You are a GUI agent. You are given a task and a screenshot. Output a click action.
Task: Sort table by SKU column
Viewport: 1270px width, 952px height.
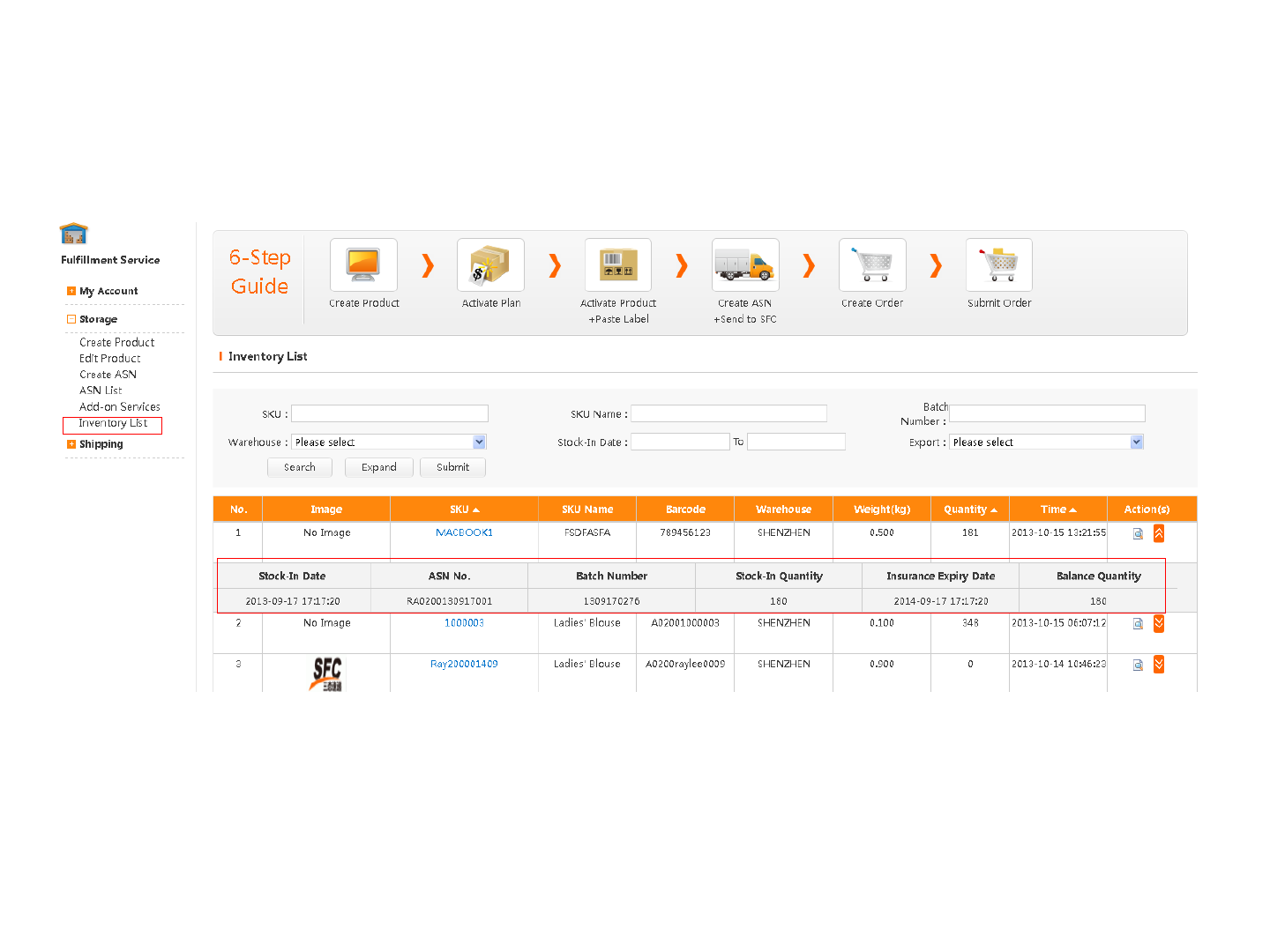coord(464,509)
